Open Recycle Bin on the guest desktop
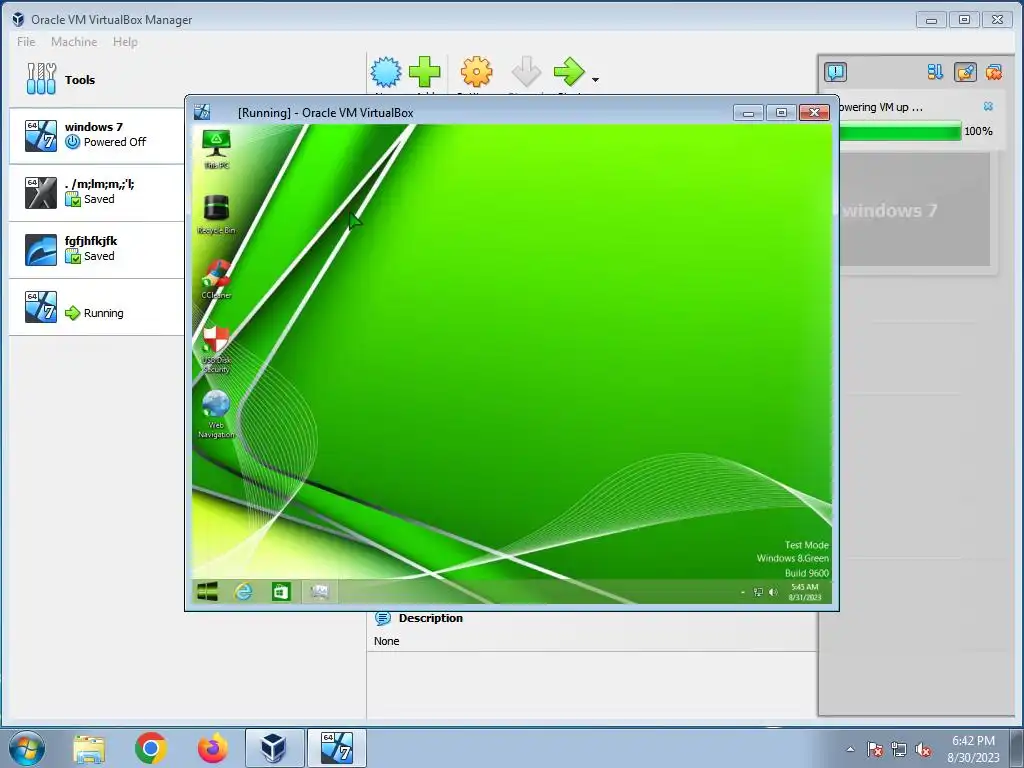This screenshot has height=768, width=1024. [216, 215]
